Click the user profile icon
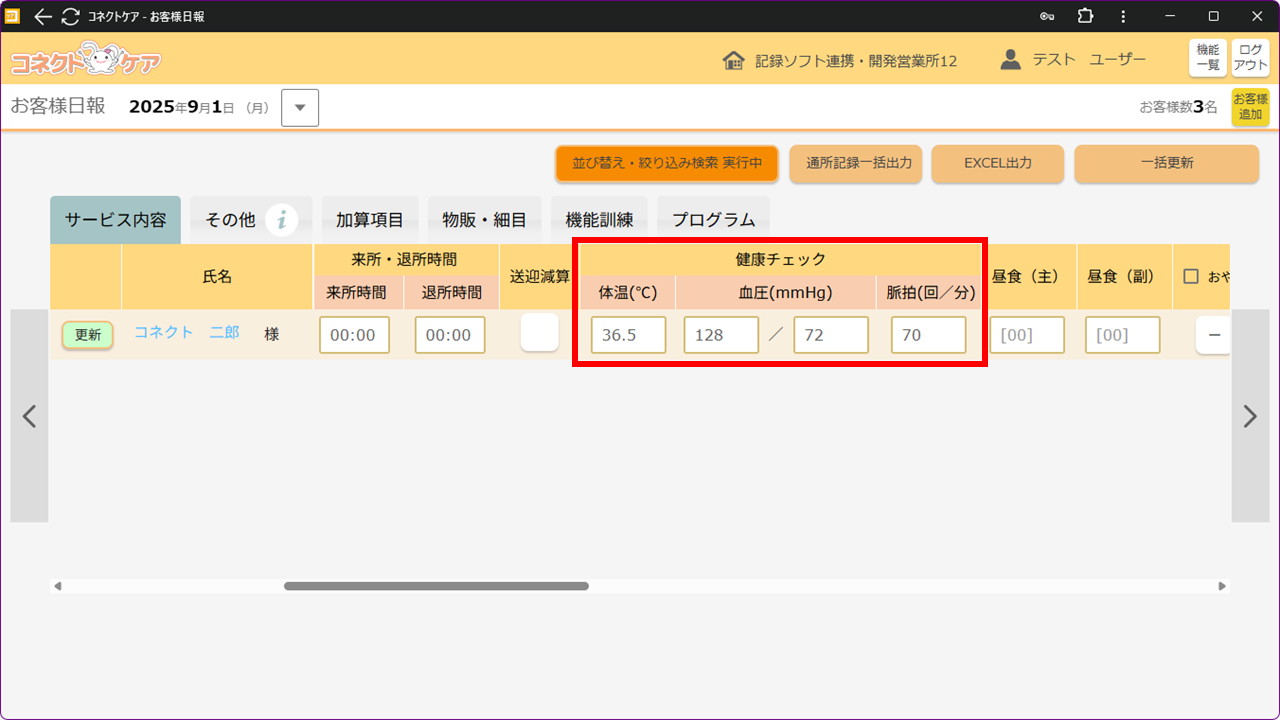This screenshot has height=720, width=1280. (x=1011, y=60)
